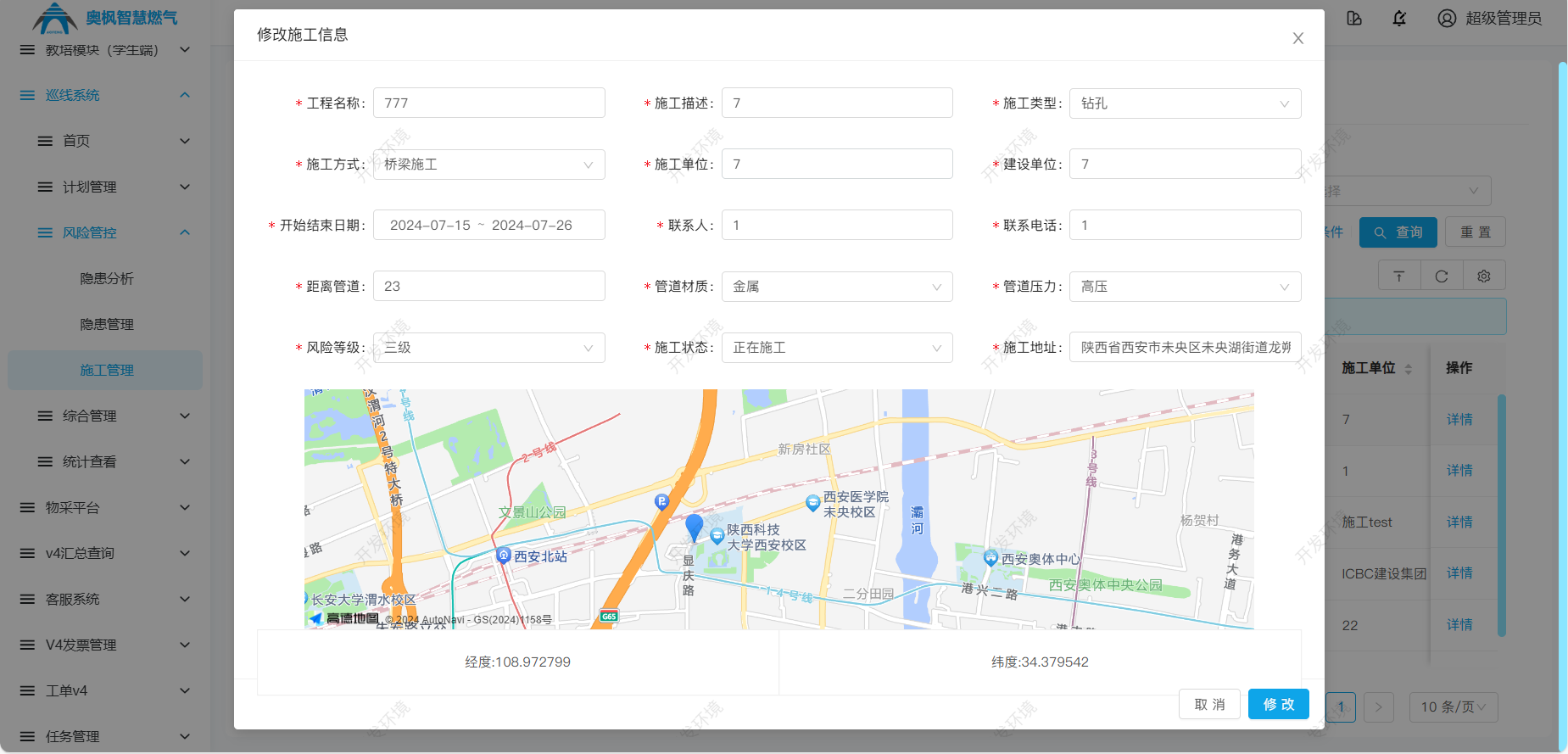Click the 施工单位 input field
This screenshot has height=754, width=1568.
click(x=837, y=165)
